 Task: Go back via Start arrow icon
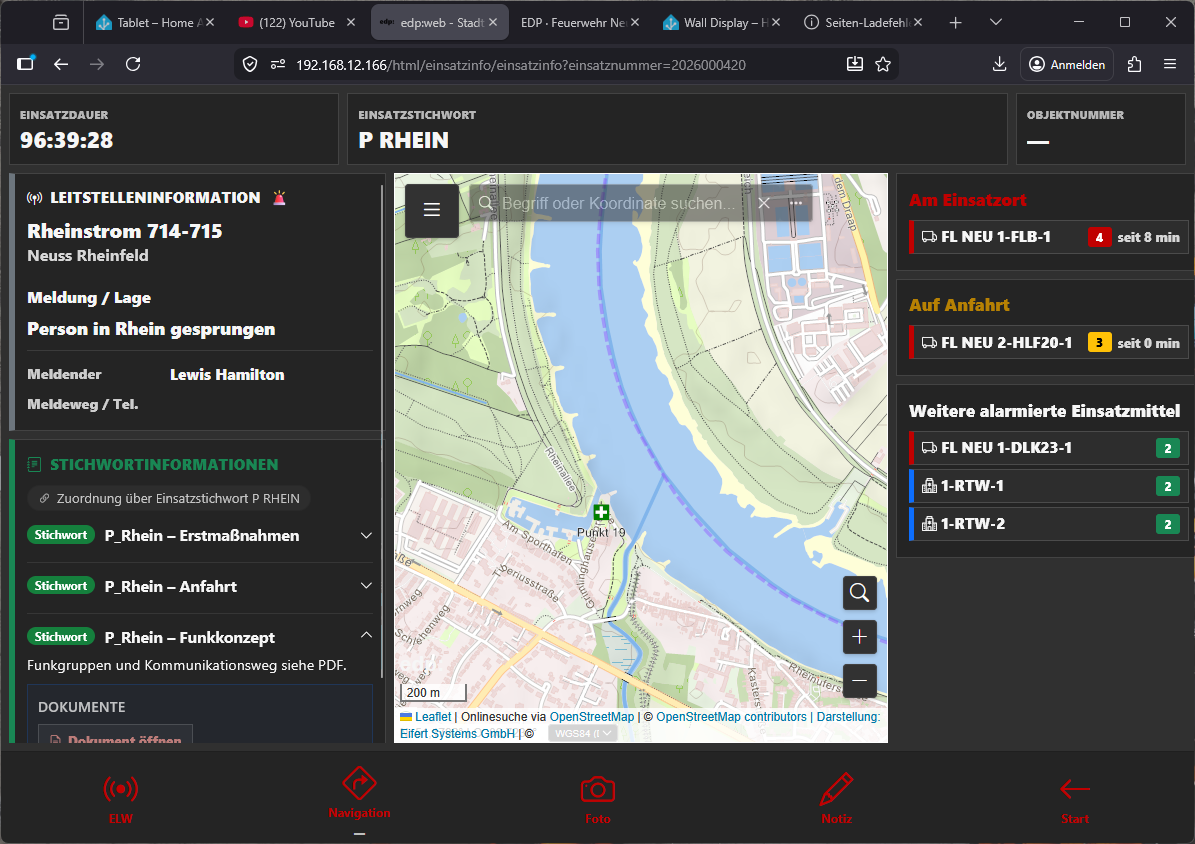1075,790
